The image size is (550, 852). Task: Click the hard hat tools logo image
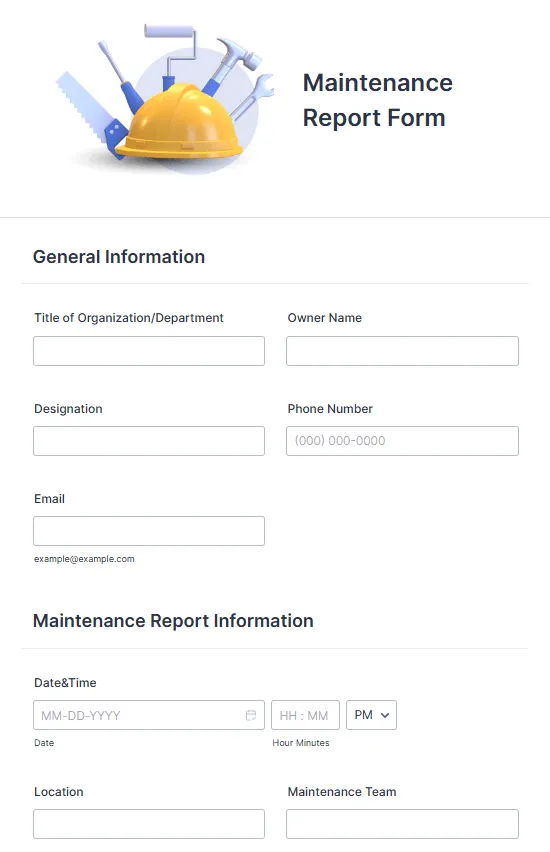click(165, 99)
